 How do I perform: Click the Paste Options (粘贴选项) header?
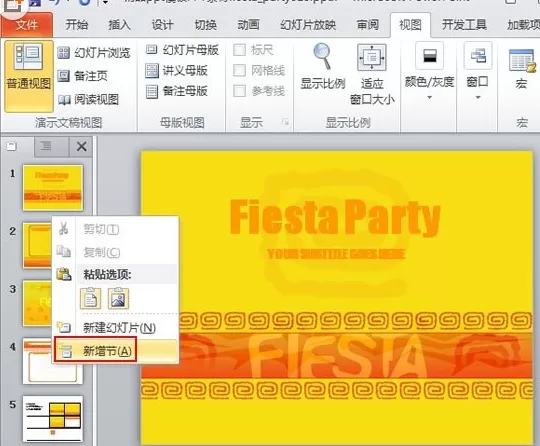(x=107, y=274)
